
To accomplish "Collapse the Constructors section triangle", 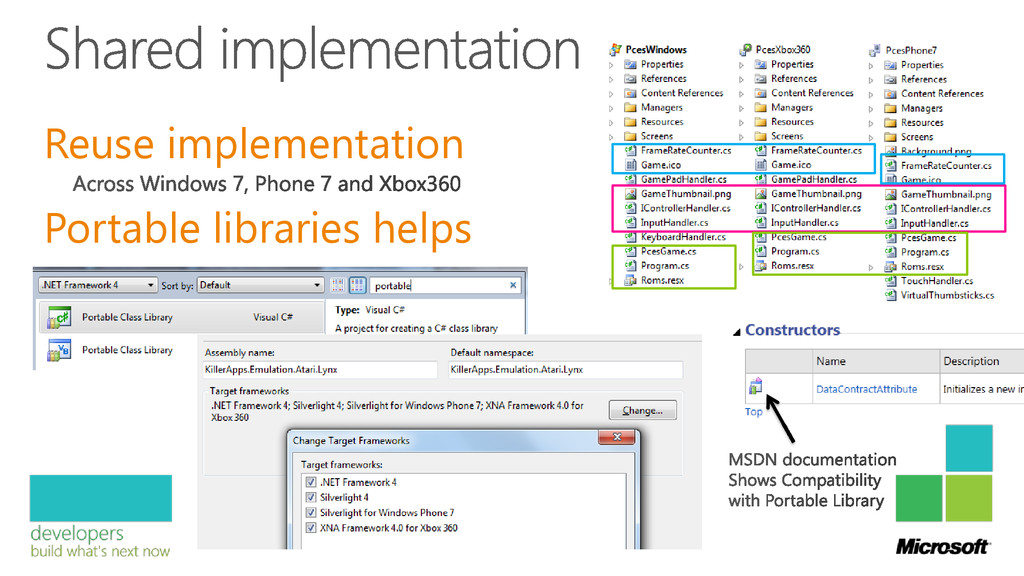I will click(737, 332).
